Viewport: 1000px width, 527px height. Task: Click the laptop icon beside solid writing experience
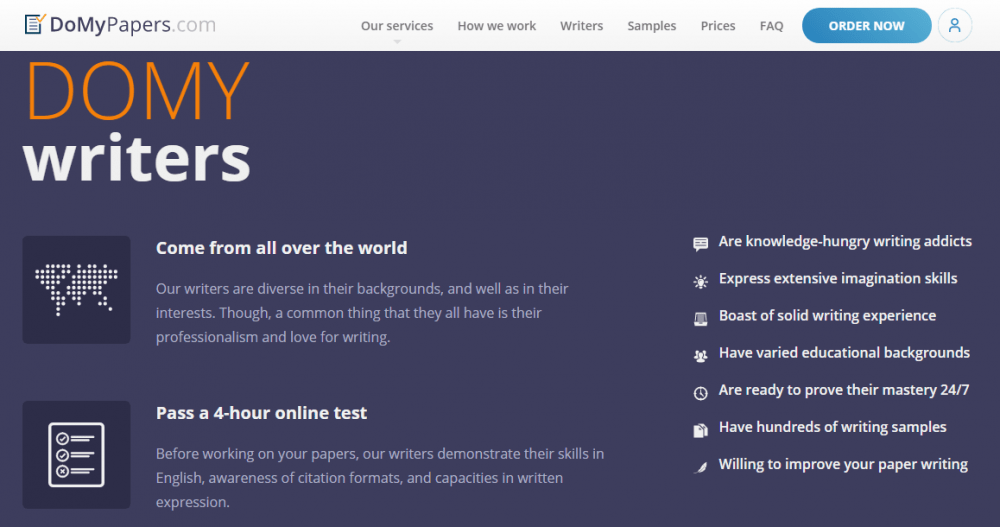pyautogui.click(x=700, y=318)
